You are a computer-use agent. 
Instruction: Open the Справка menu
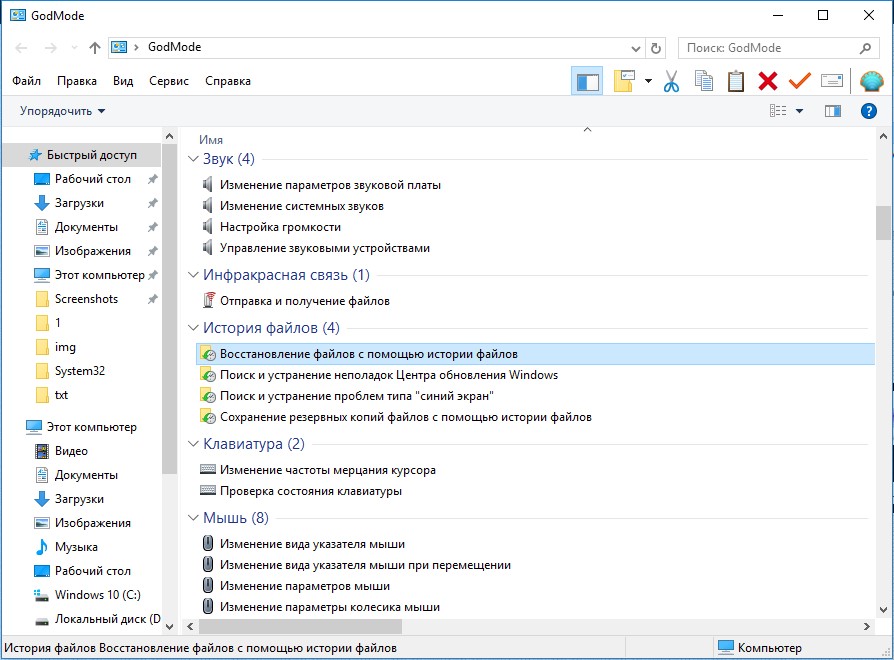tap(228, 81)
